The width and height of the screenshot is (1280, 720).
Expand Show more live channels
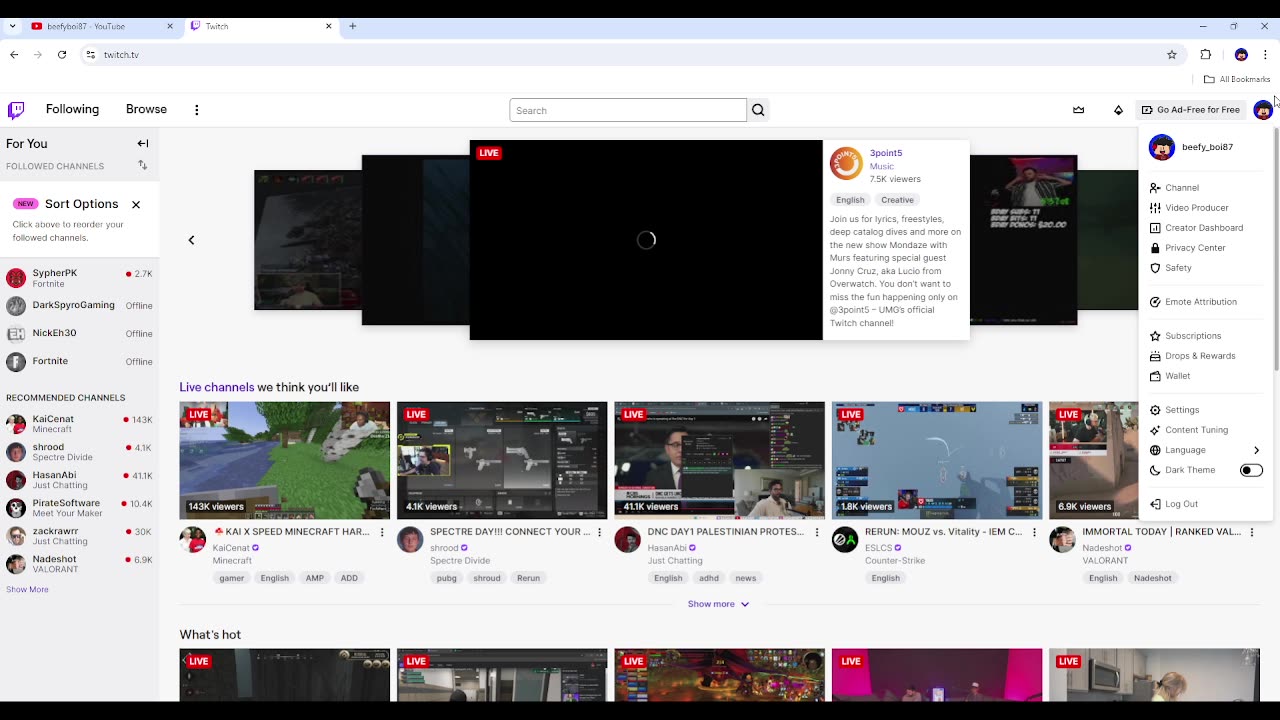click(x=718, y=604)
